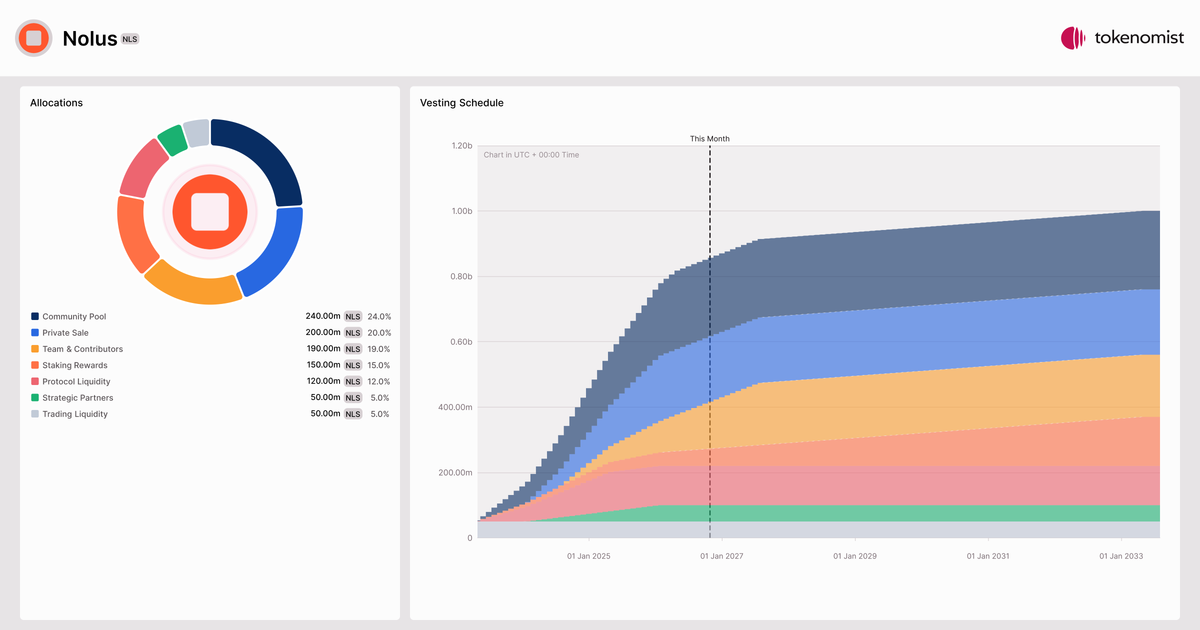Click the Nolus title text in header
Image resolution: width=1200 pixels, height=630 pixels.
click(x=90, y=38)
